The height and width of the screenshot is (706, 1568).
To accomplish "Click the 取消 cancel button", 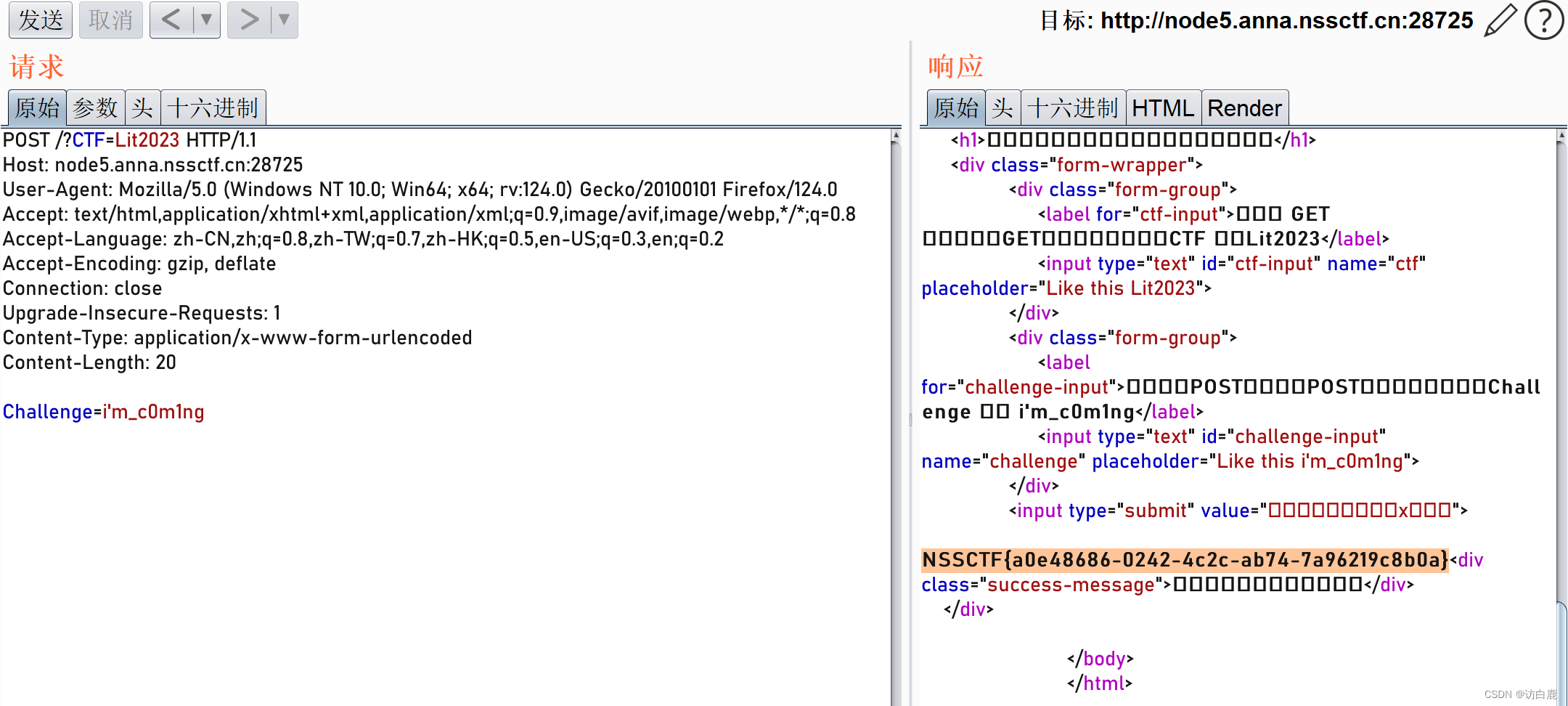I will click(110, 20).
